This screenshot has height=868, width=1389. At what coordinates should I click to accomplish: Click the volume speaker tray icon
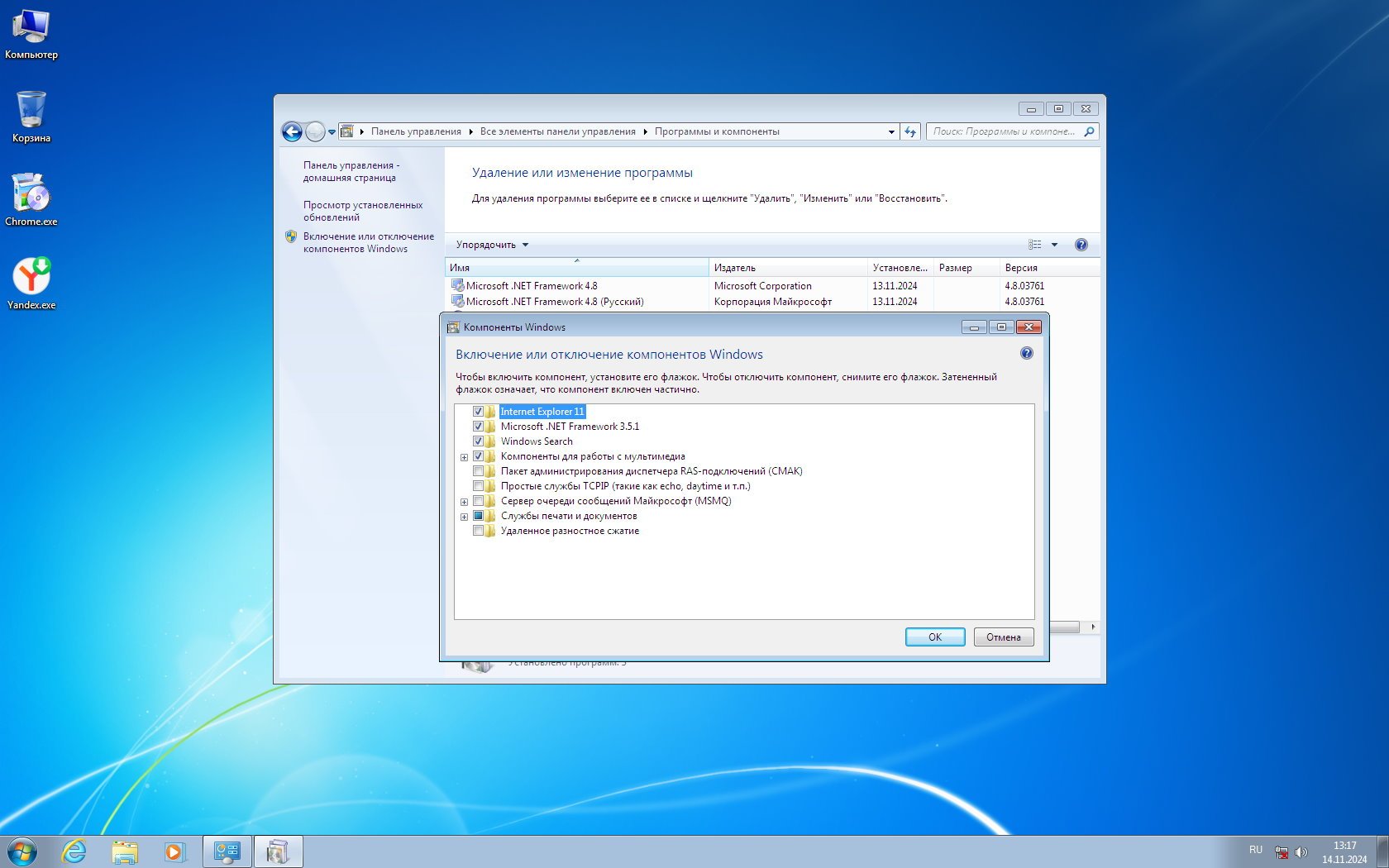coord(1301,852)
